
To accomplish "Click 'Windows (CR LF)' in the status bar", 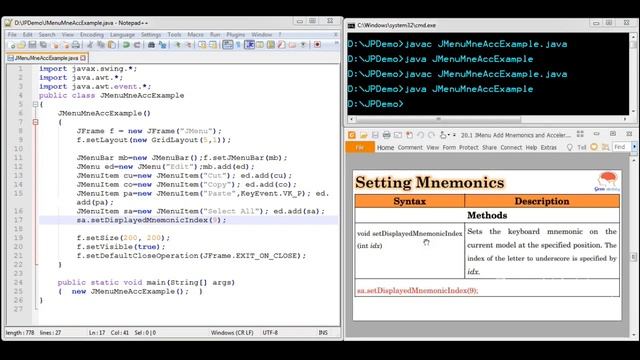I will [232, 333].
